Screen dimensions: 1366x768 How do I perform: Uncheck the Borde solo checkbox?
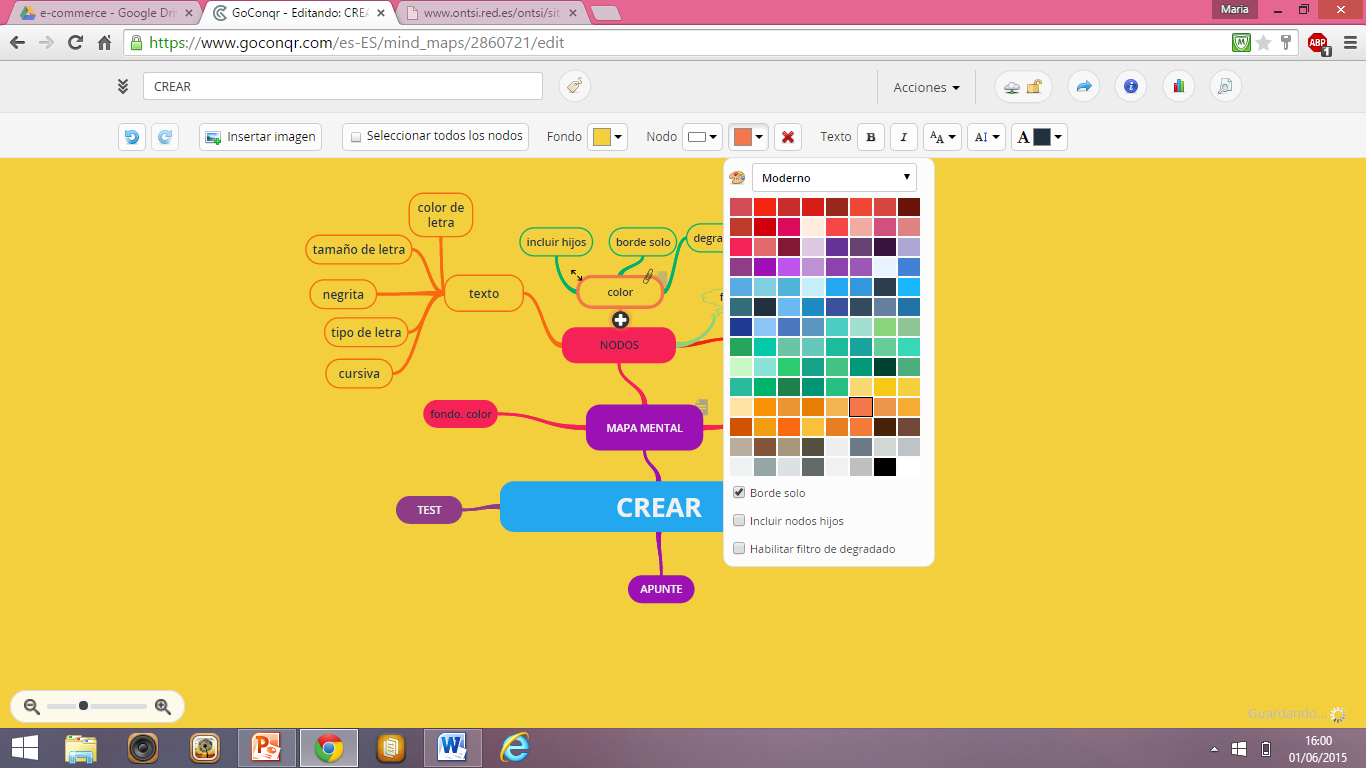point(740,493)
